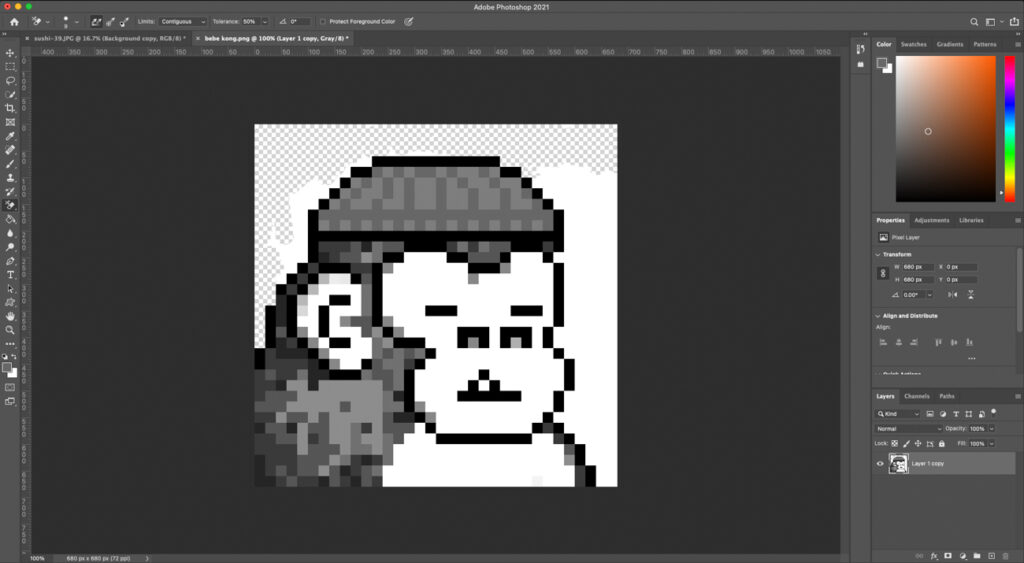The image size is (1024, 563).
Task: Open the Swatches panel tab
Action: pyautogui.click(x=913, y=44)
